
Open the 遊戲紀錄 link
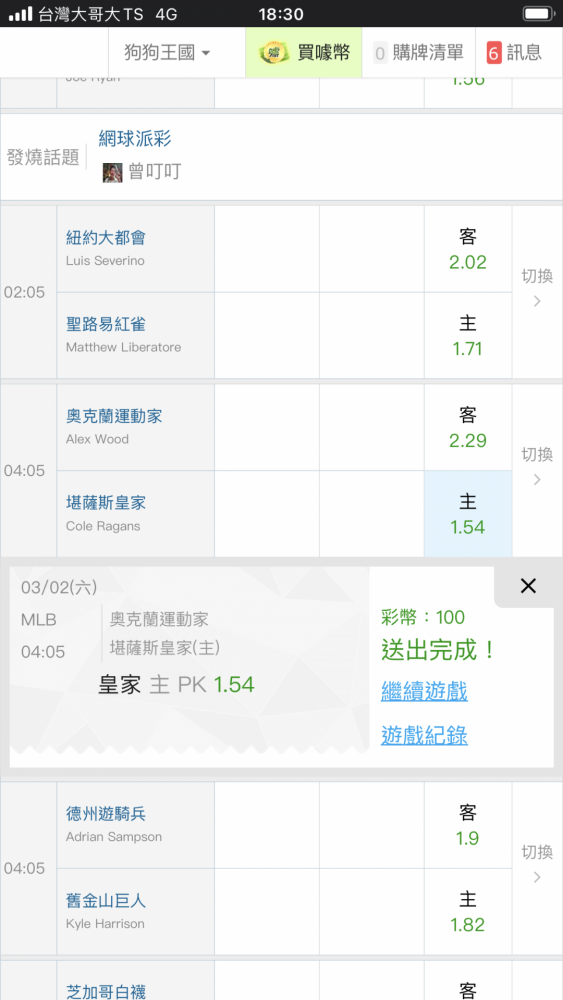(424, 735)
